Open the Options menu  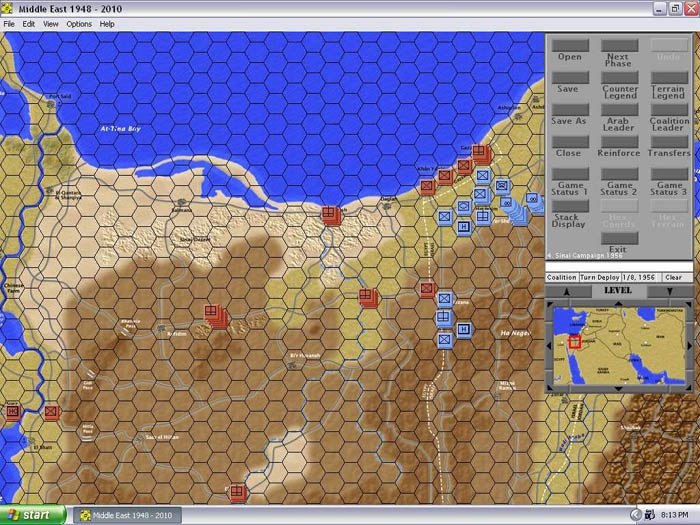tap(79, 24)
